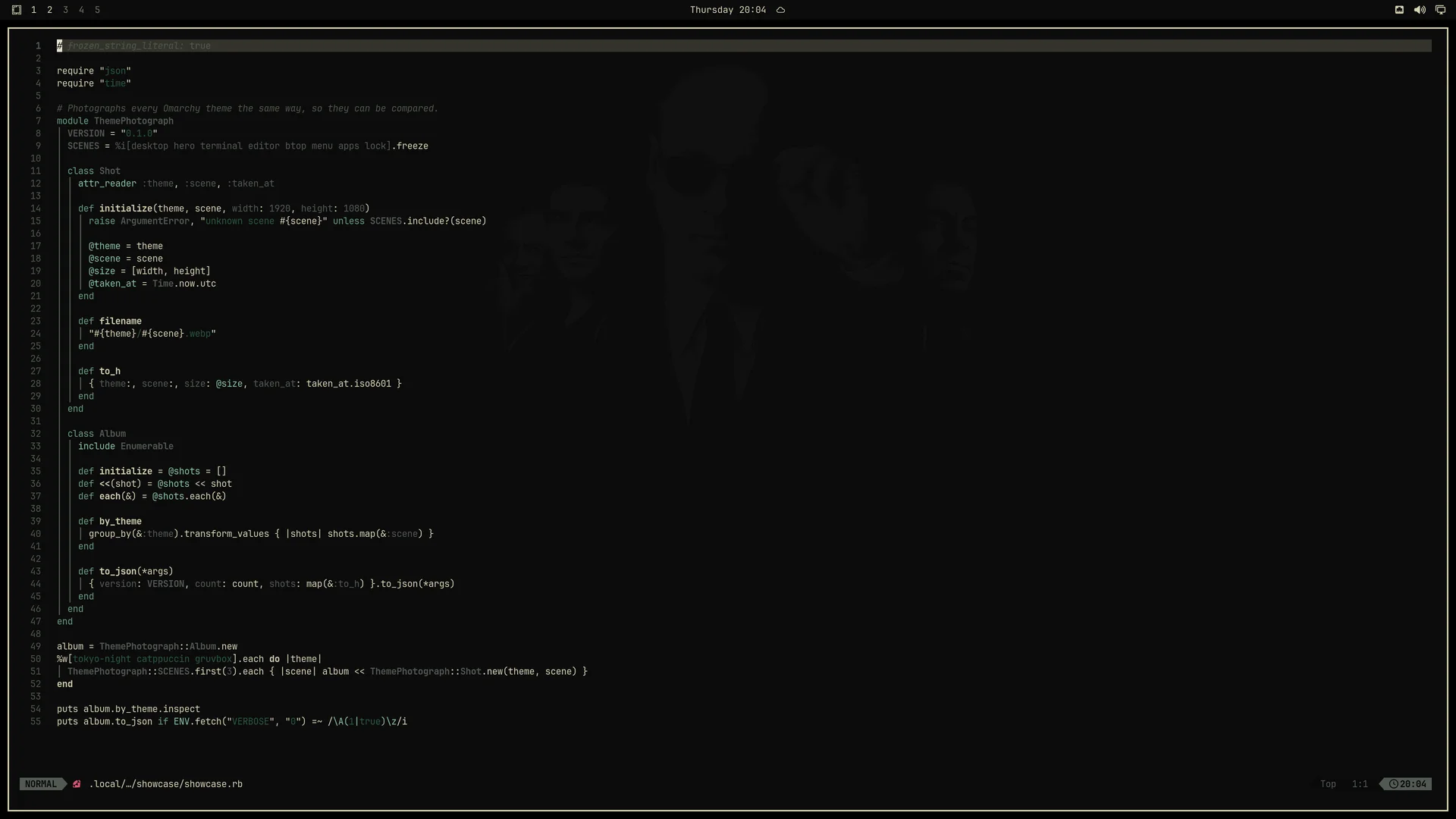
Task: Click the showcase.rb file path in statusline
Action: coord(166,784)
